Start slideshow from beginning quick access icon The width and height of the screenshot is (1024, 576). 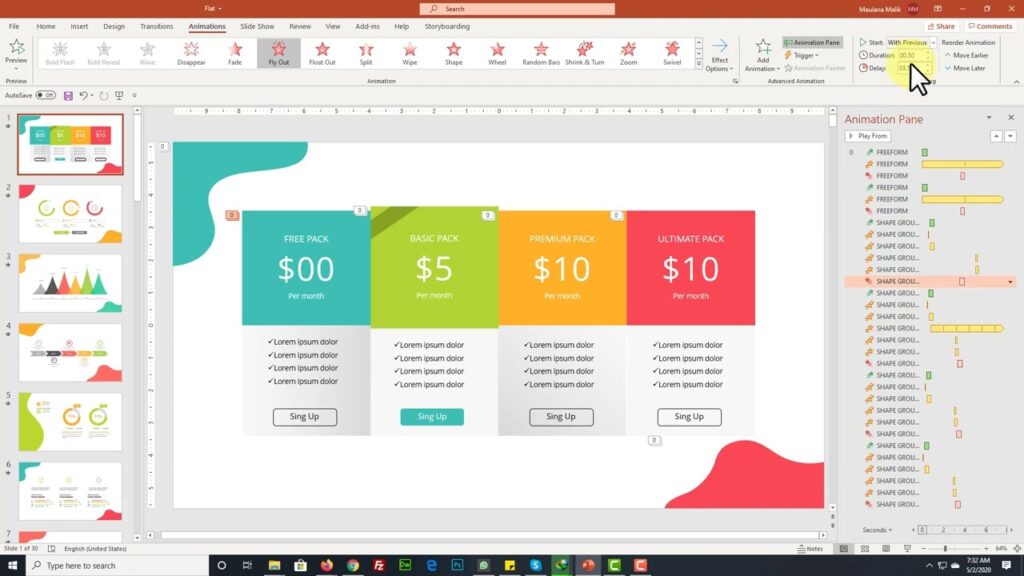coord(119,95)
